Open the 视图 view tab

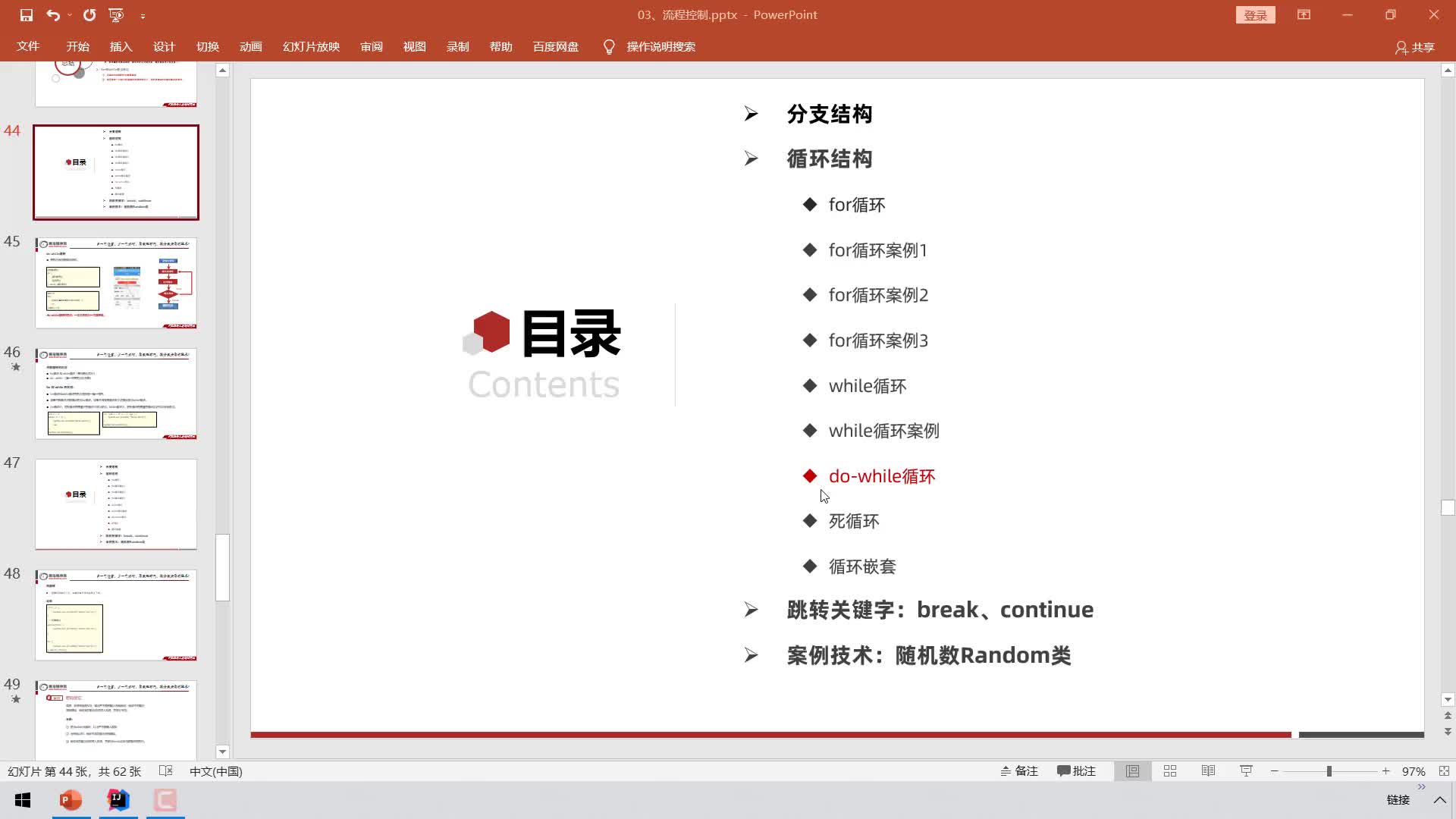point(414,47)
